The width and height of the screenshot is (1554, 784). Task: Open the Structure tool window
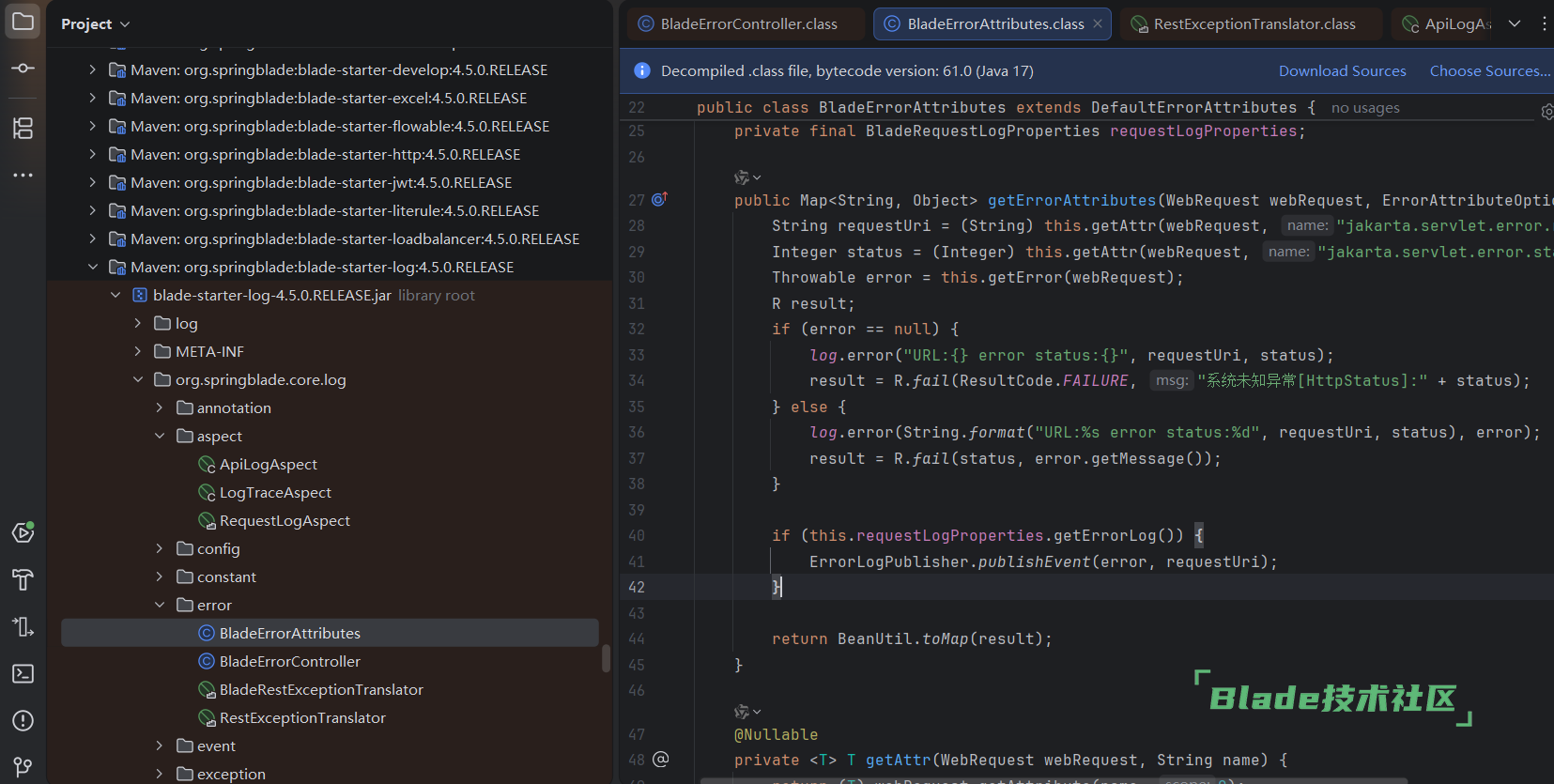click(23, 128)
